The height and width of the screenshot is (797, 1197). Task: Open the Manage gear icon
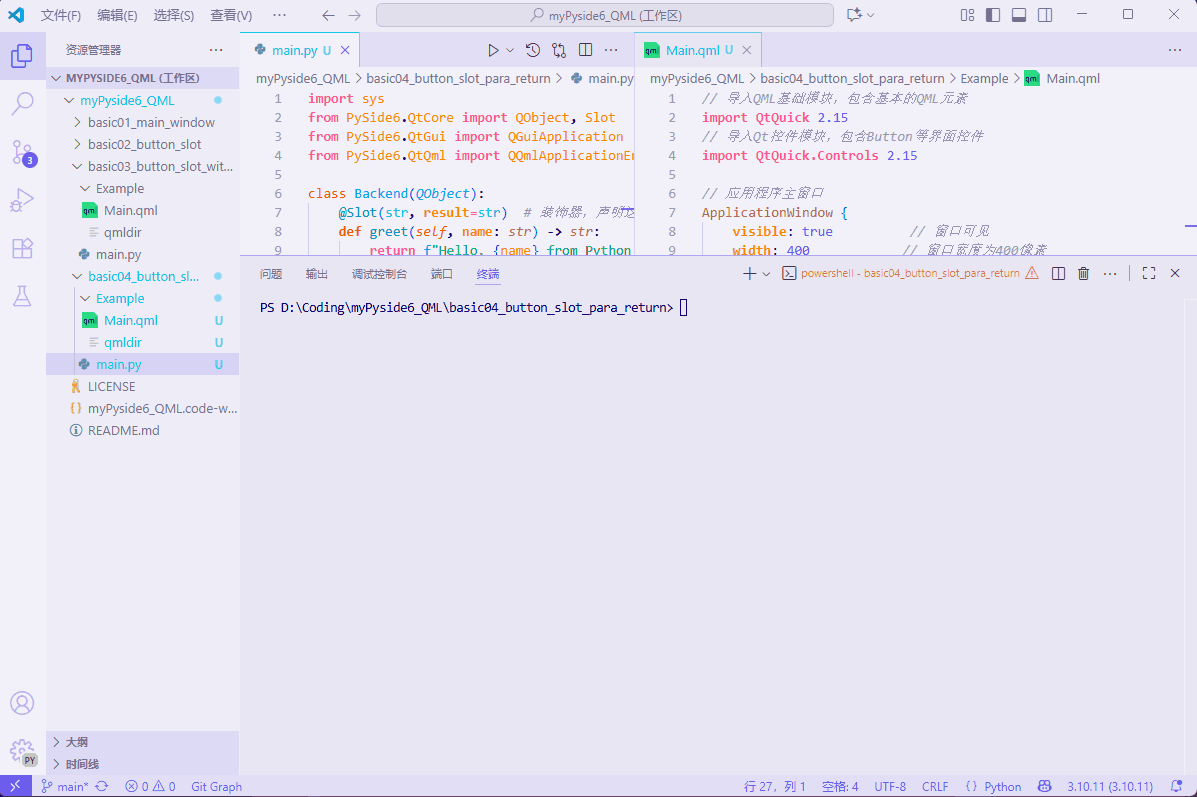click(x=22, y=751)
